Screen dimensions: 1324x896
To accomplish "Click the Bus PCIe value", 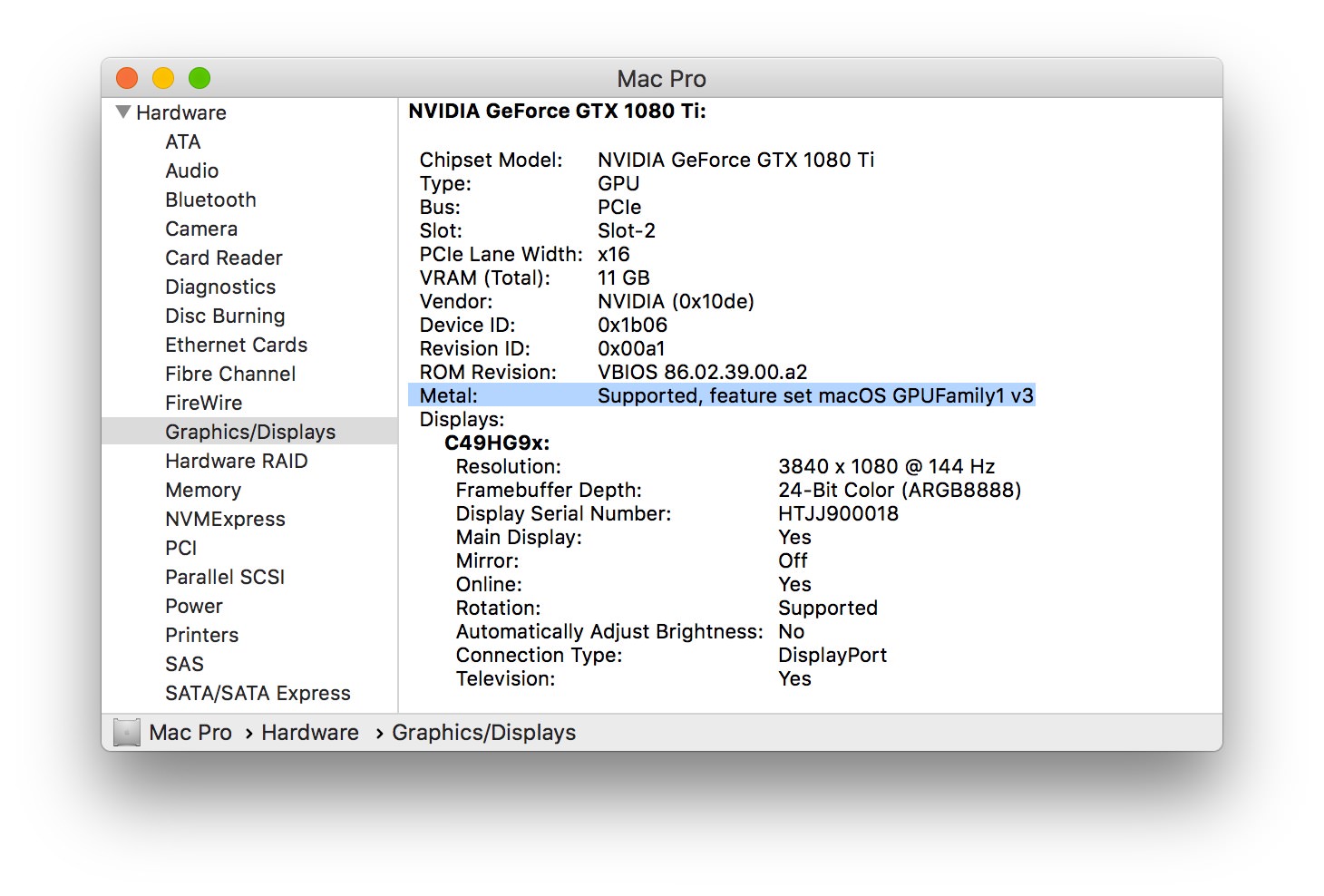I will [619, 207].
